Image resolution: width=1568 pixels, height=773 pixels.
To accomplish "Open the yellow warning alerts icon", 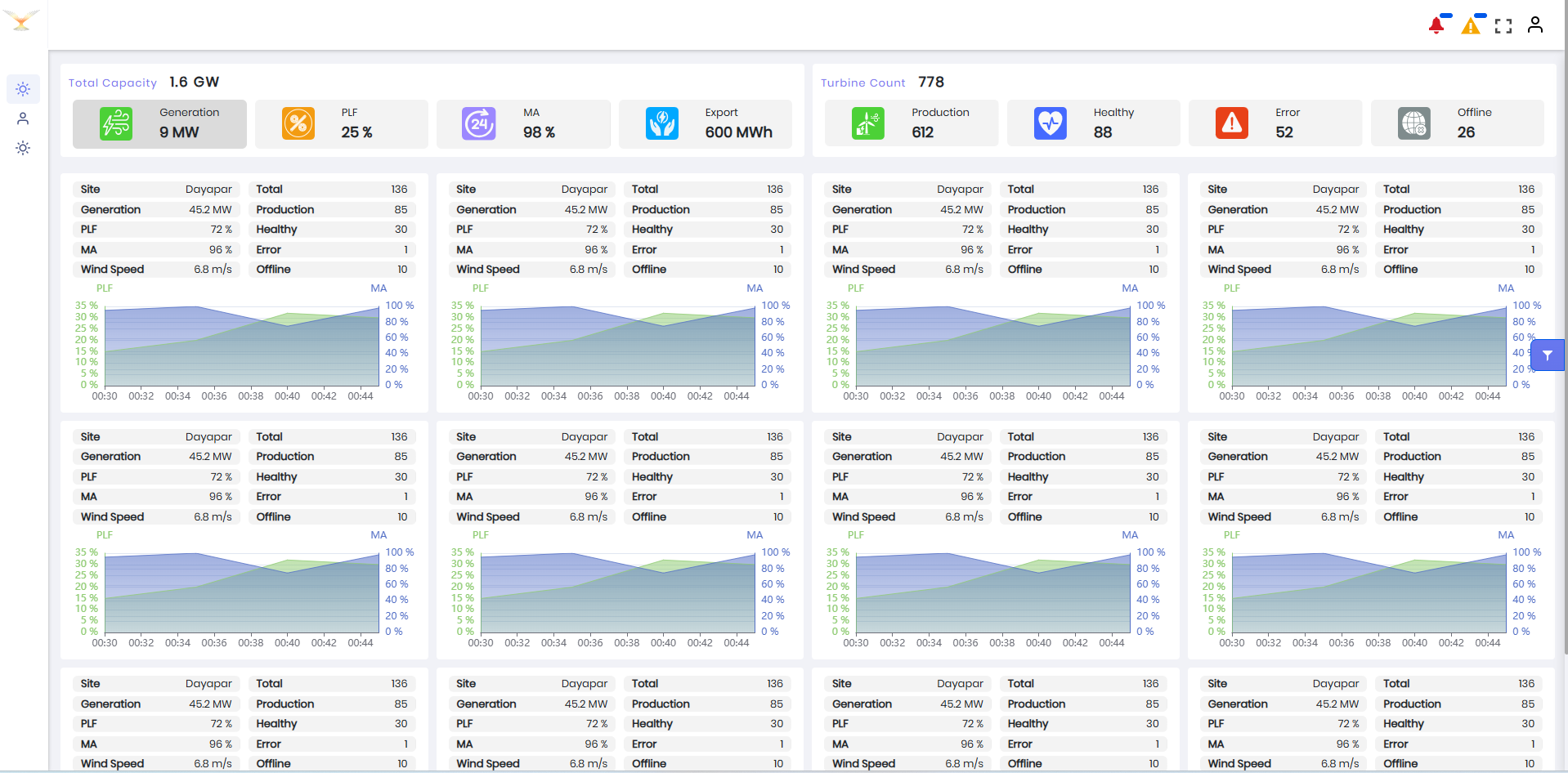I will click(1471, 25).
